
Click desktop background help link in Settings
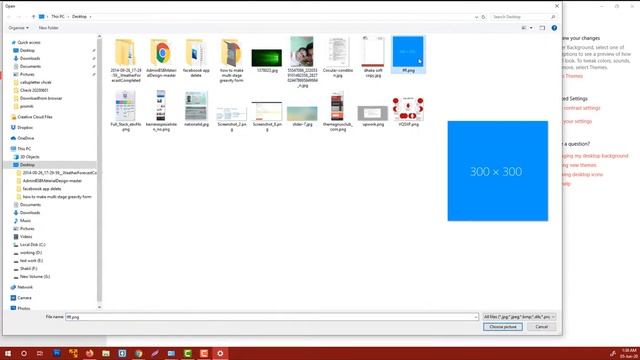click(x=596, y=156)
